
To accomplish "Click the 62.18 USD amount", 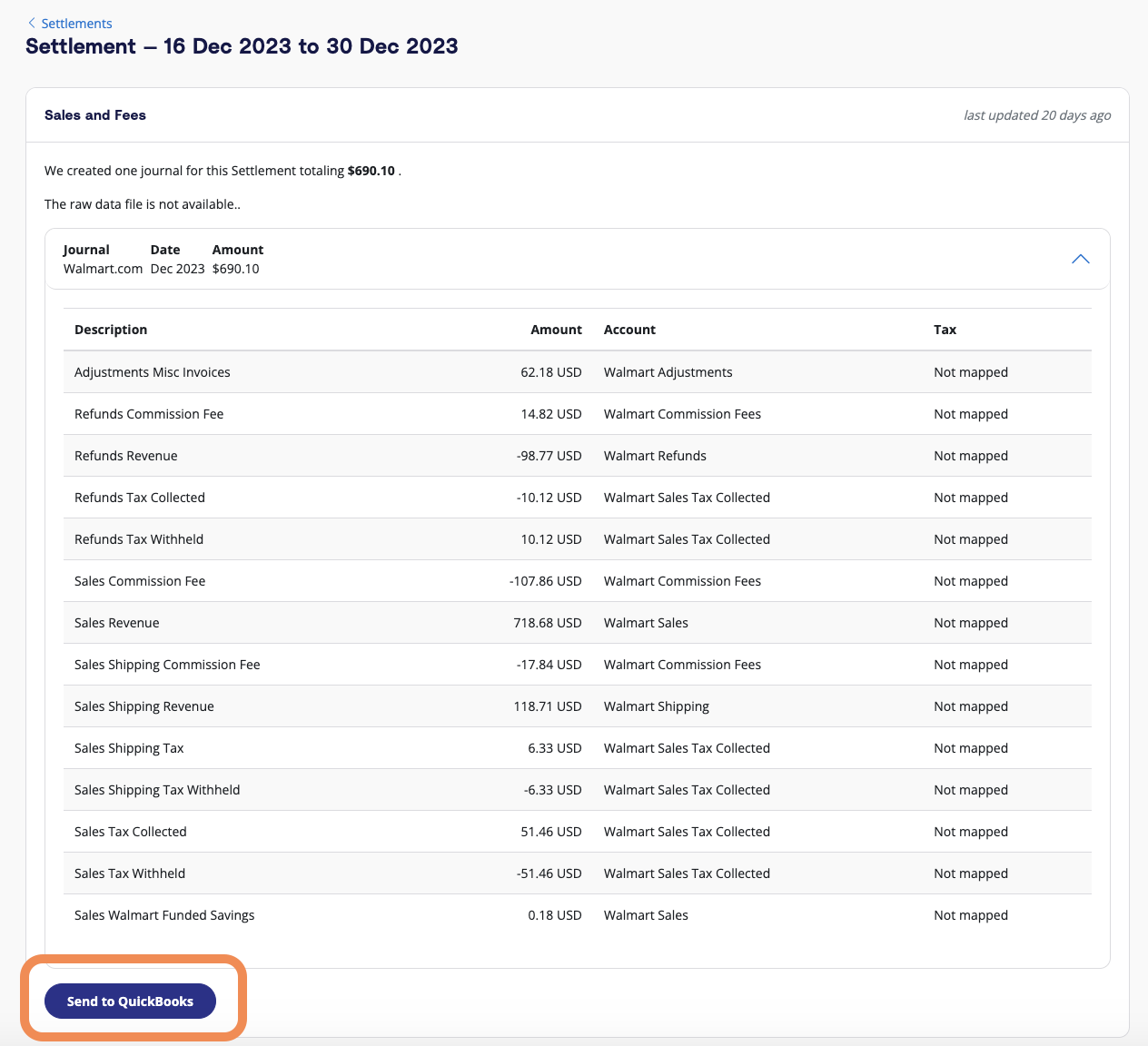I will pos(551,372).
